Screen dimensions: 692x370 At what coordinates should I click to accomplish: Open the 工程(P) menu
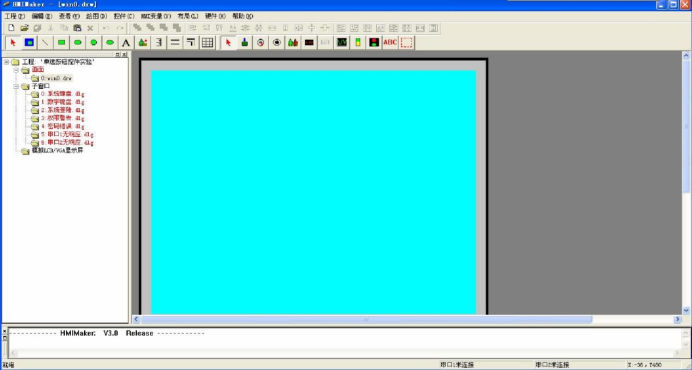15,16
